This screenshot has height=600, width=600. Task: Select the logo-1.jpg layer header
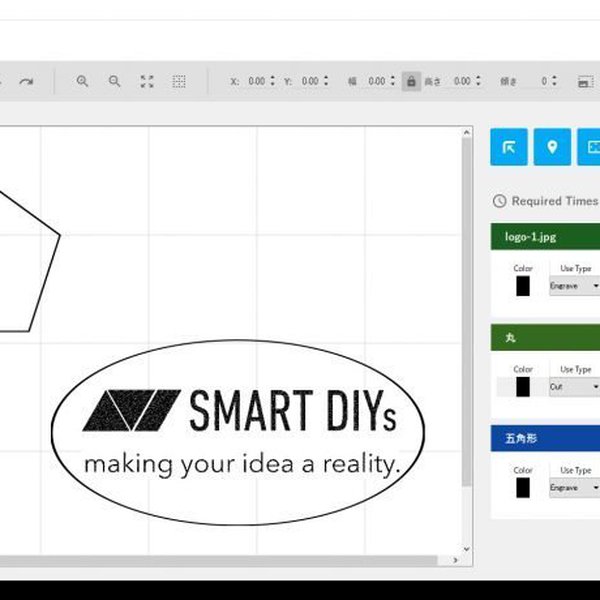tap(545, 237)
